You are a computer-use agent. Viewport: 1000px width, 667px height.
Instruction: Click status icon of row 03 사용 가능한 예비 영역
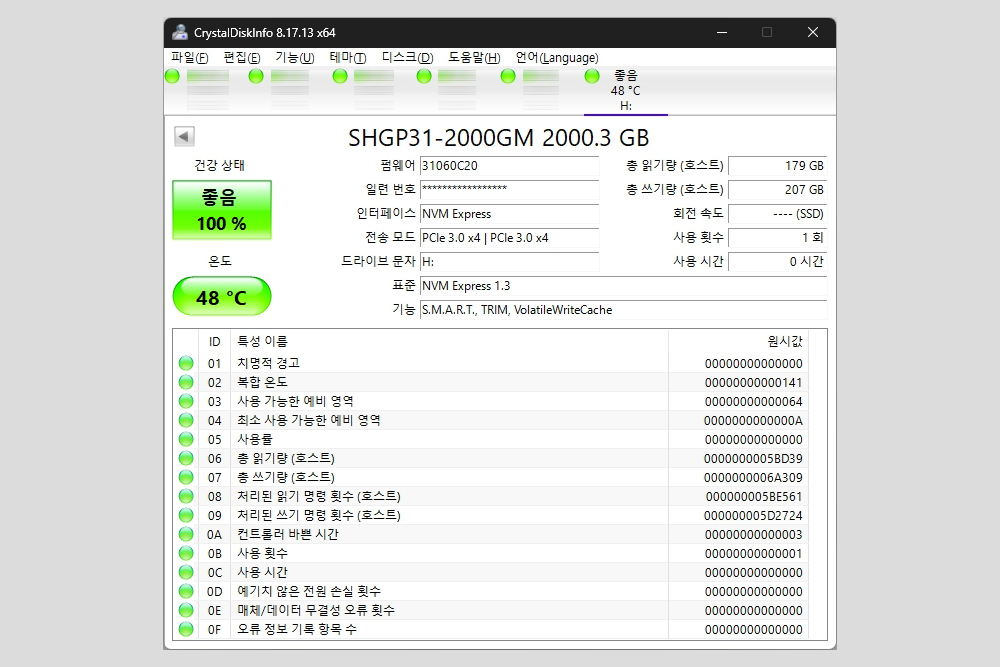tap(186, 401)
